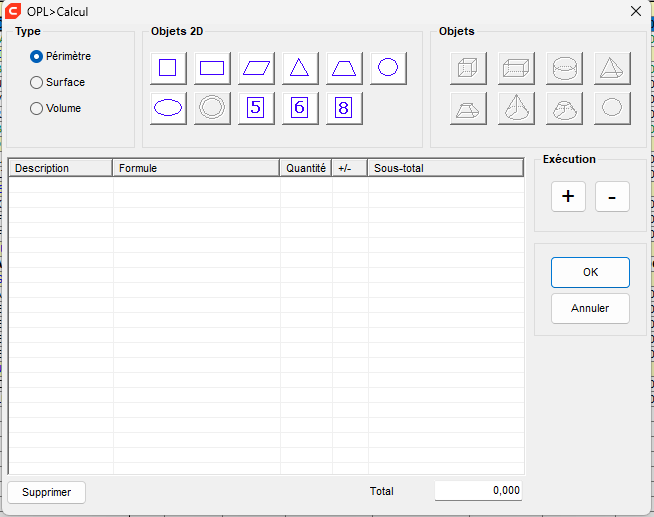Viewport: 654px width, 517px height.
Task: Click the cone 3D object icon
Action: point(516,108)
